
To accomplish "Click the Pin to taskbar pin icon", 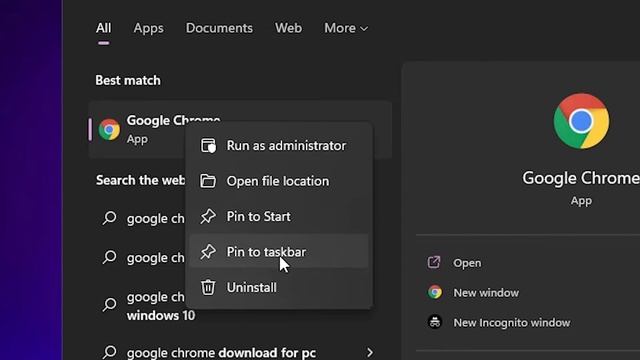I will click(x=208, y=252).
